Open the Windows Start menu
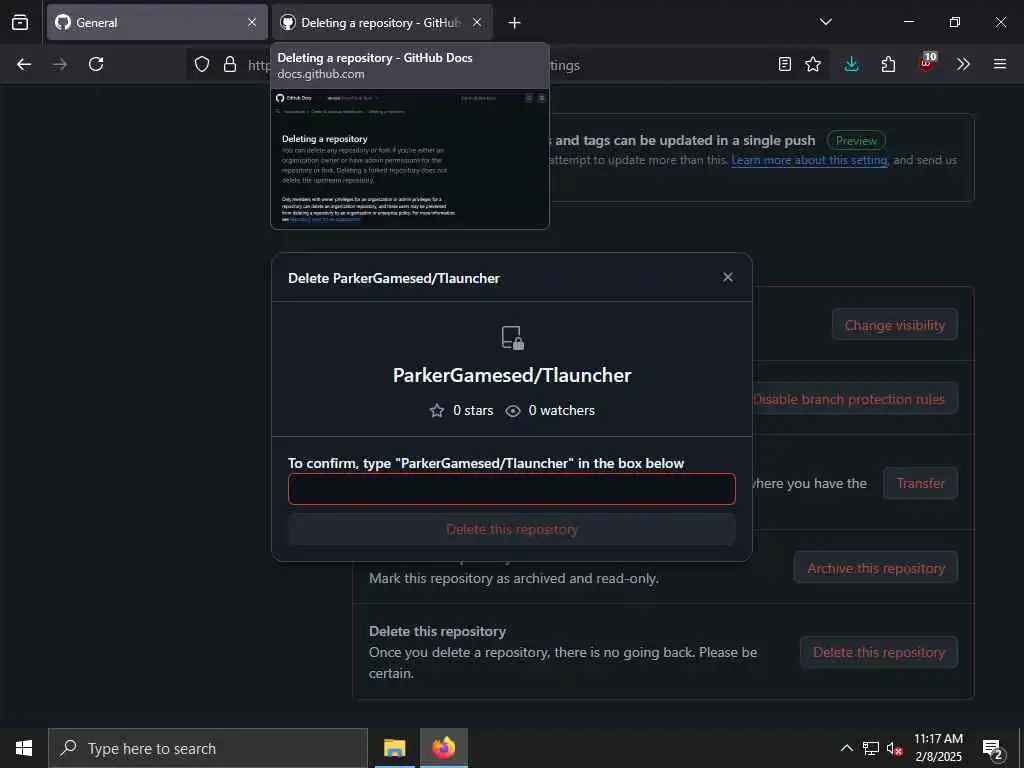The height and width of the screenshot is (768, 1024). (24, 748)
